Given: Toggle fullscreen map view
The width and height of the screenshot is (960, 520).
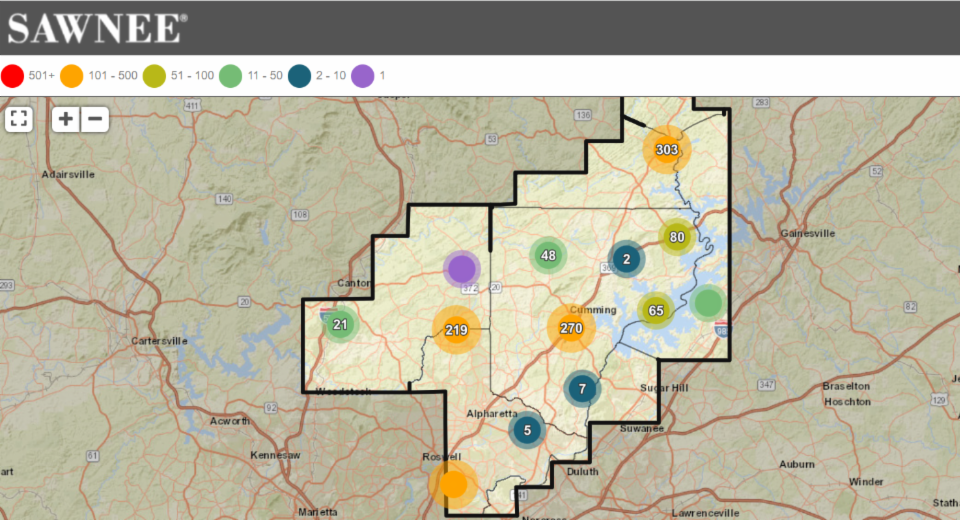Looking at the screenshot, I should click(x=19, y=119).
